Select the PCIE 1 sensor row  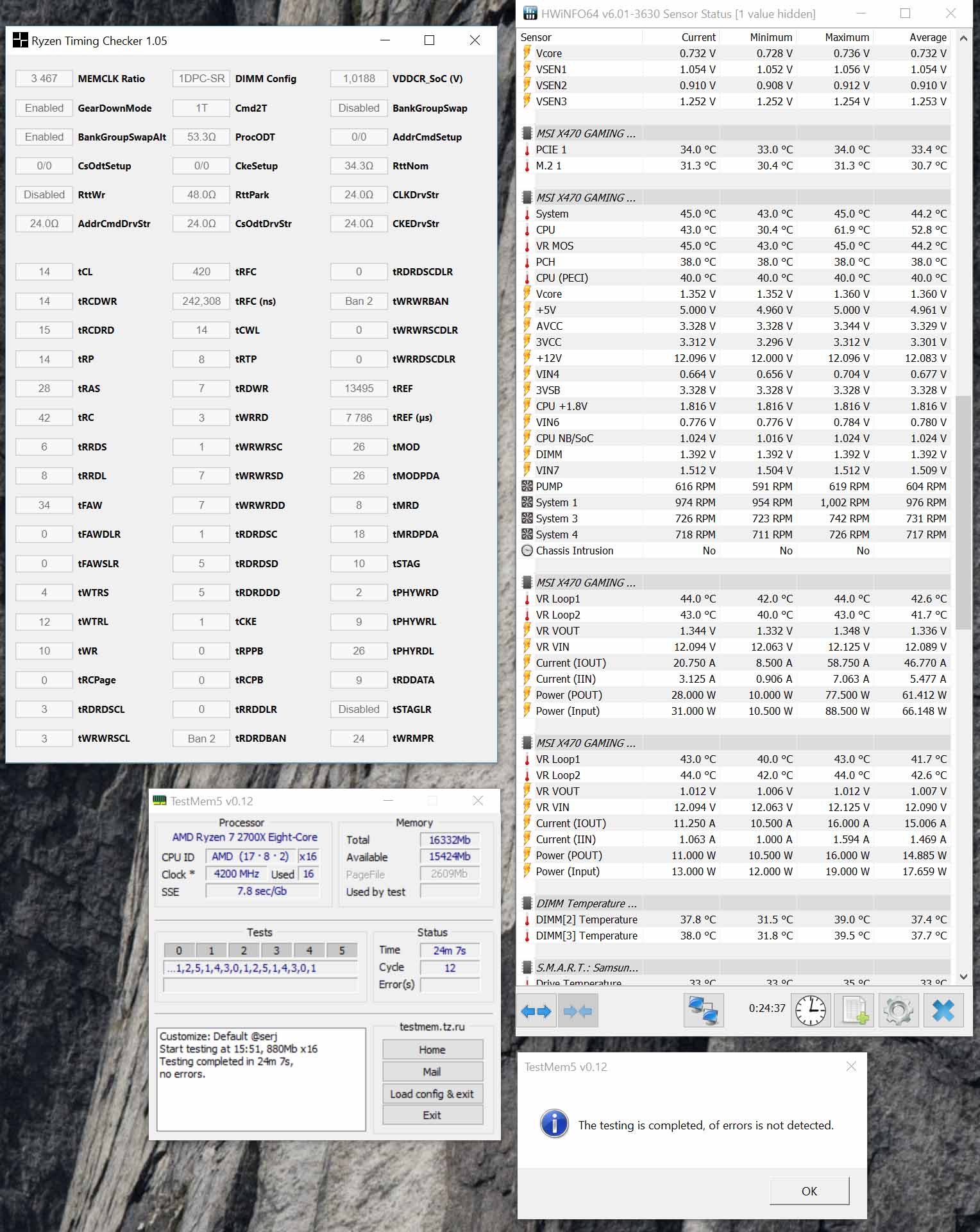[x=735, y=150]
